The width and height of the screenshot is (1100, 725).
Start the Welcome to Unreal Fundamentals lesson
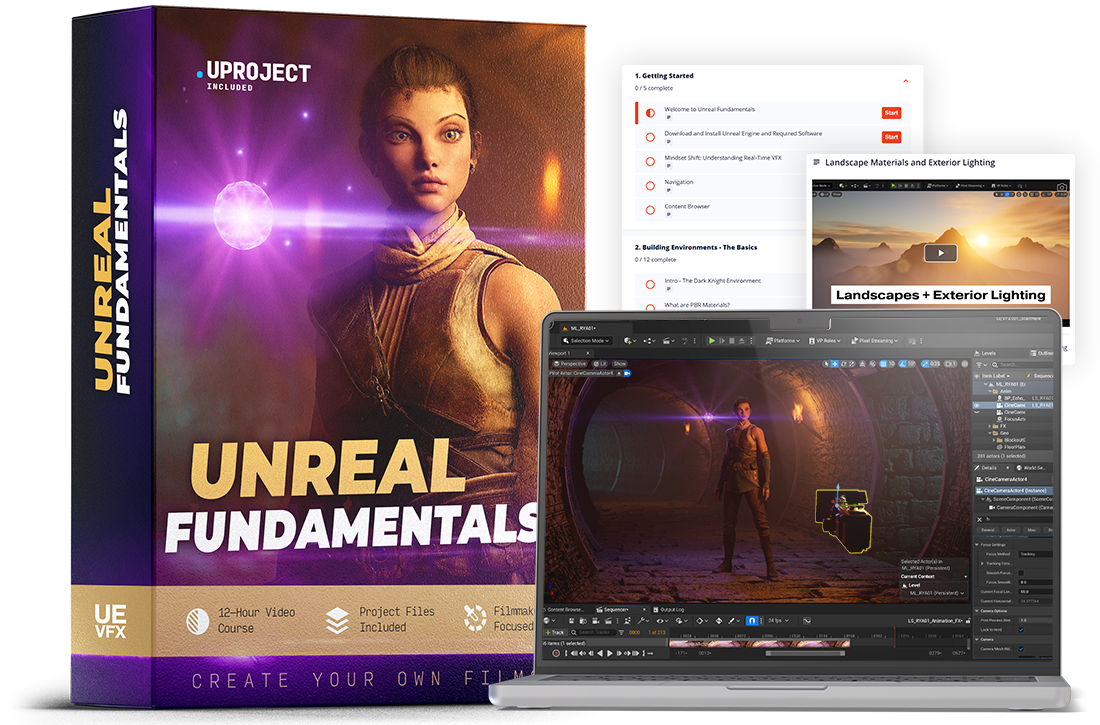pyautogui.click(x=891, y=113)
